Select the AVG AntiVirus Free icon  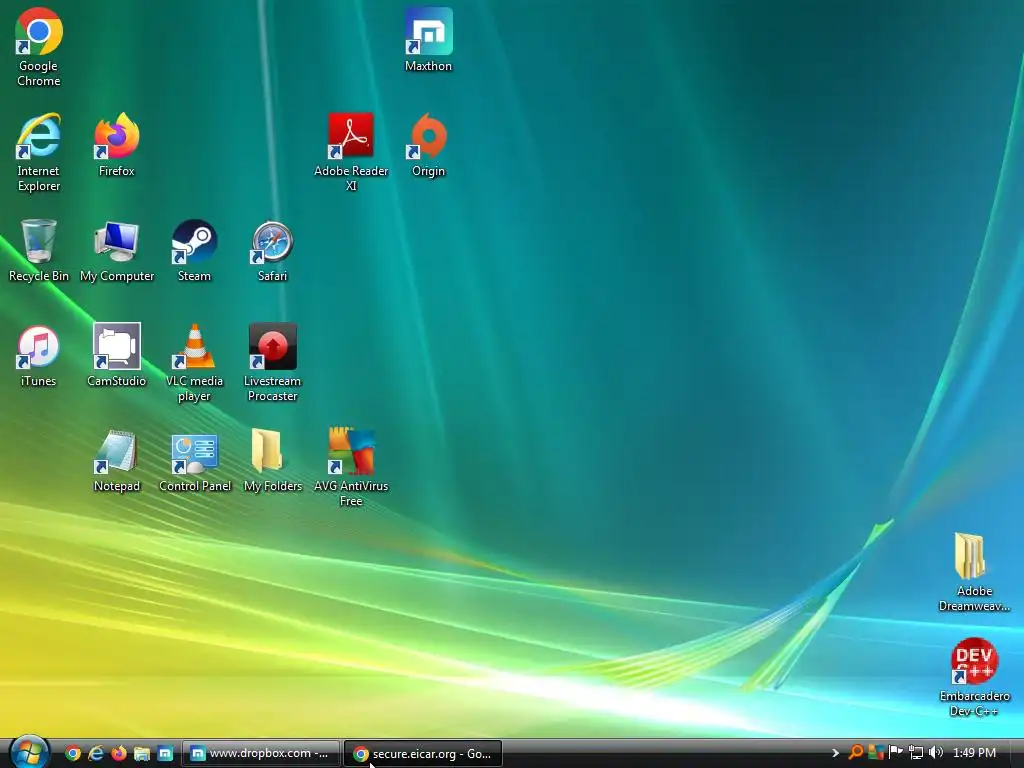coord(351,468)
